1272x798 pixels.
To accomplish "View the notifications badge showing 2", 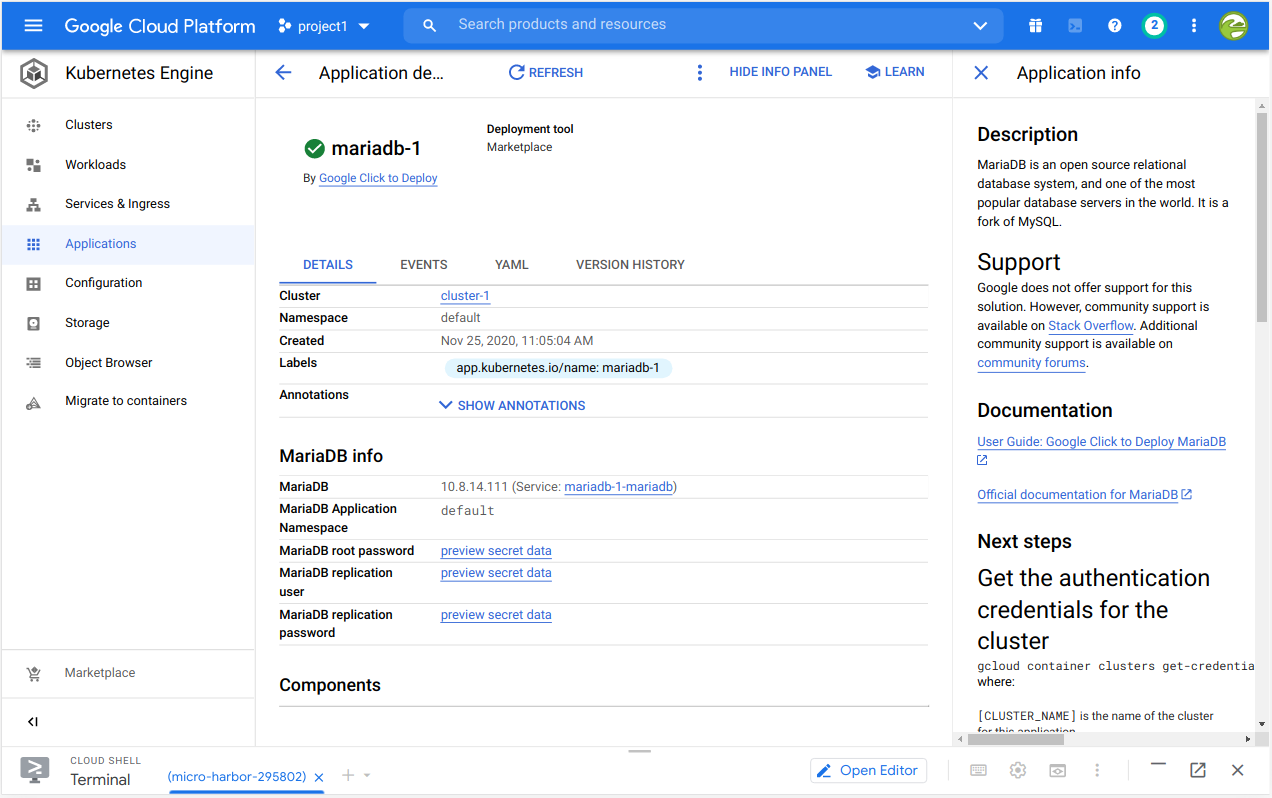I will [1154, 26].
